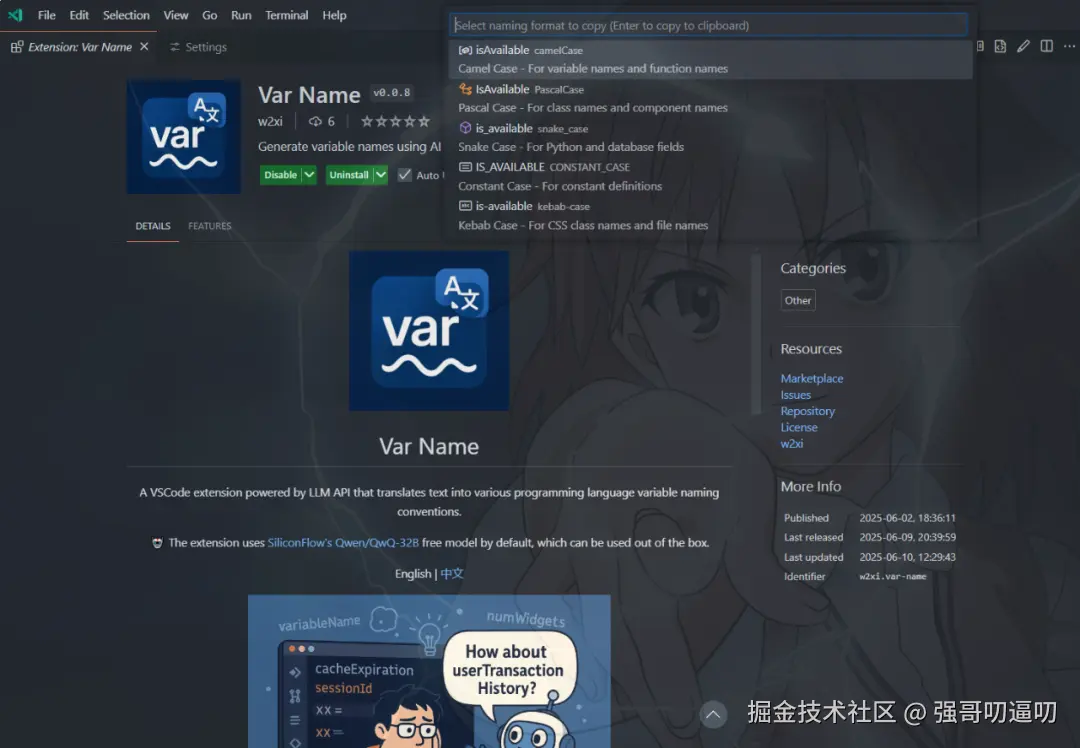This screenshot has height=748, width=1080.
Task: Open the Repository resource link
Action: click(x=807, y=411)
